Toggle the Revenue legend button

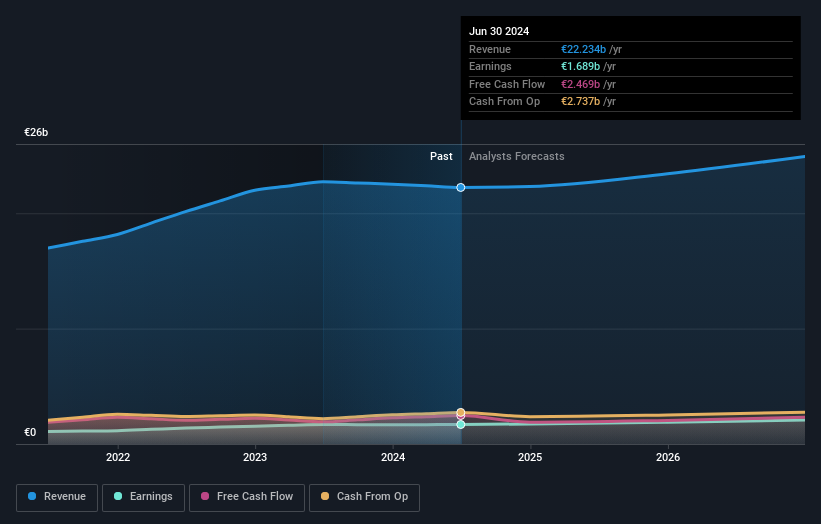pos(57,497)
